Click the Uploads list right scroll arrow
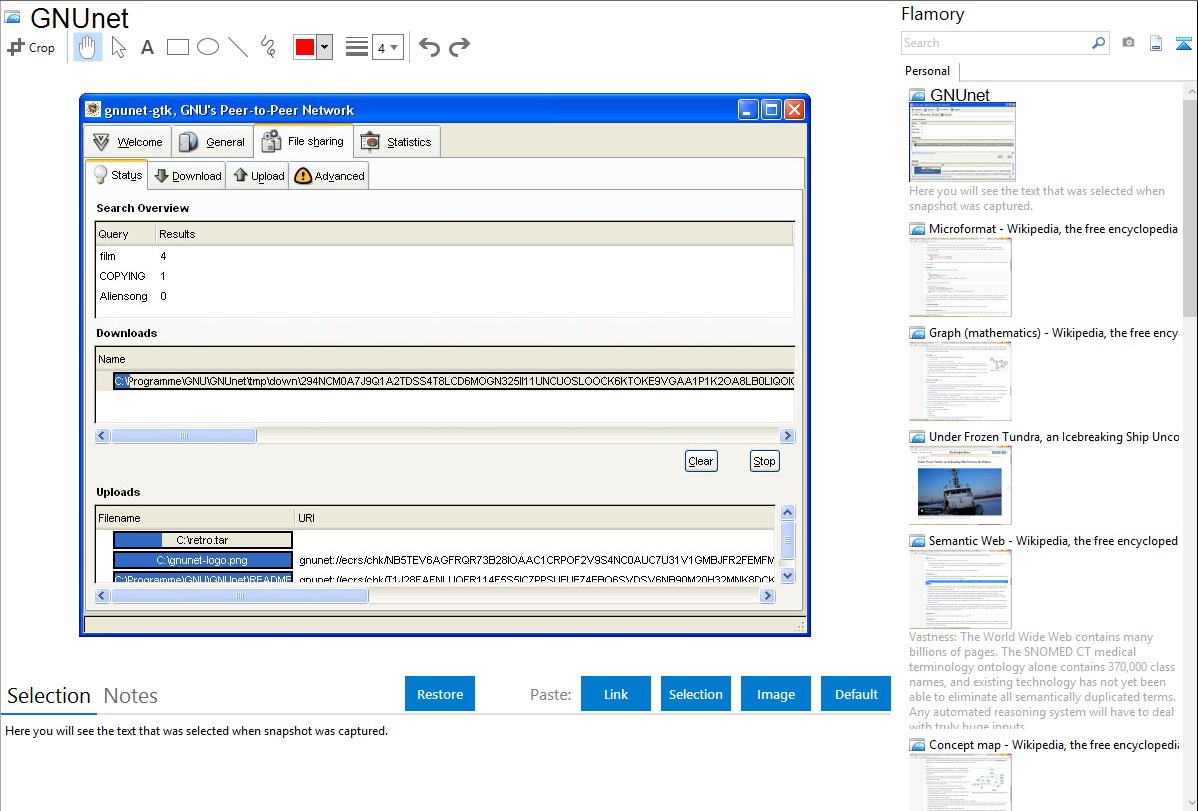 point(768,595)
